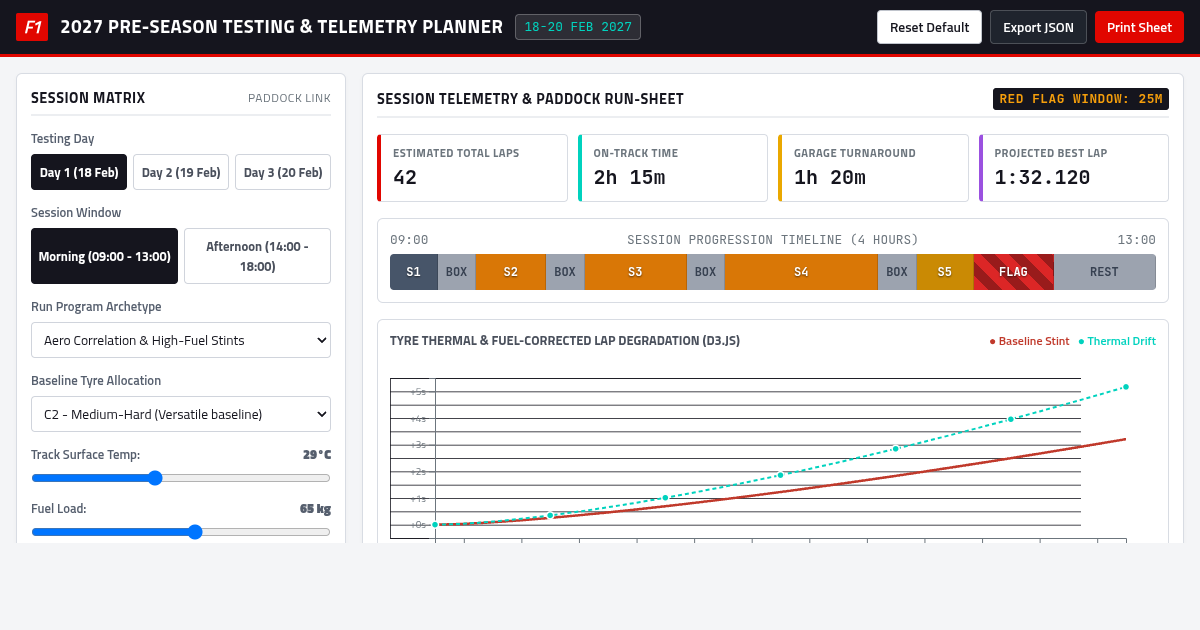Open the Paddock Link label
The height and width of the screenshot is (630, 1200).
click(289, 98)
